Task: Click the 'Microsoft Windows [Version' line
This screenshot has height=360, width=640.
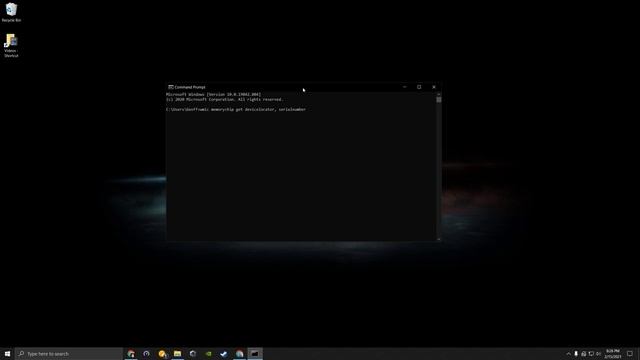Action: 213,94
